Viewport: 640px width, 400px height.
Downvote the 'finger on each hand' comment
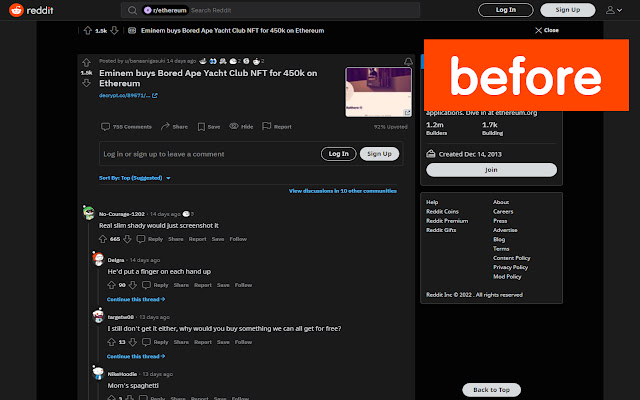(133, 285)
